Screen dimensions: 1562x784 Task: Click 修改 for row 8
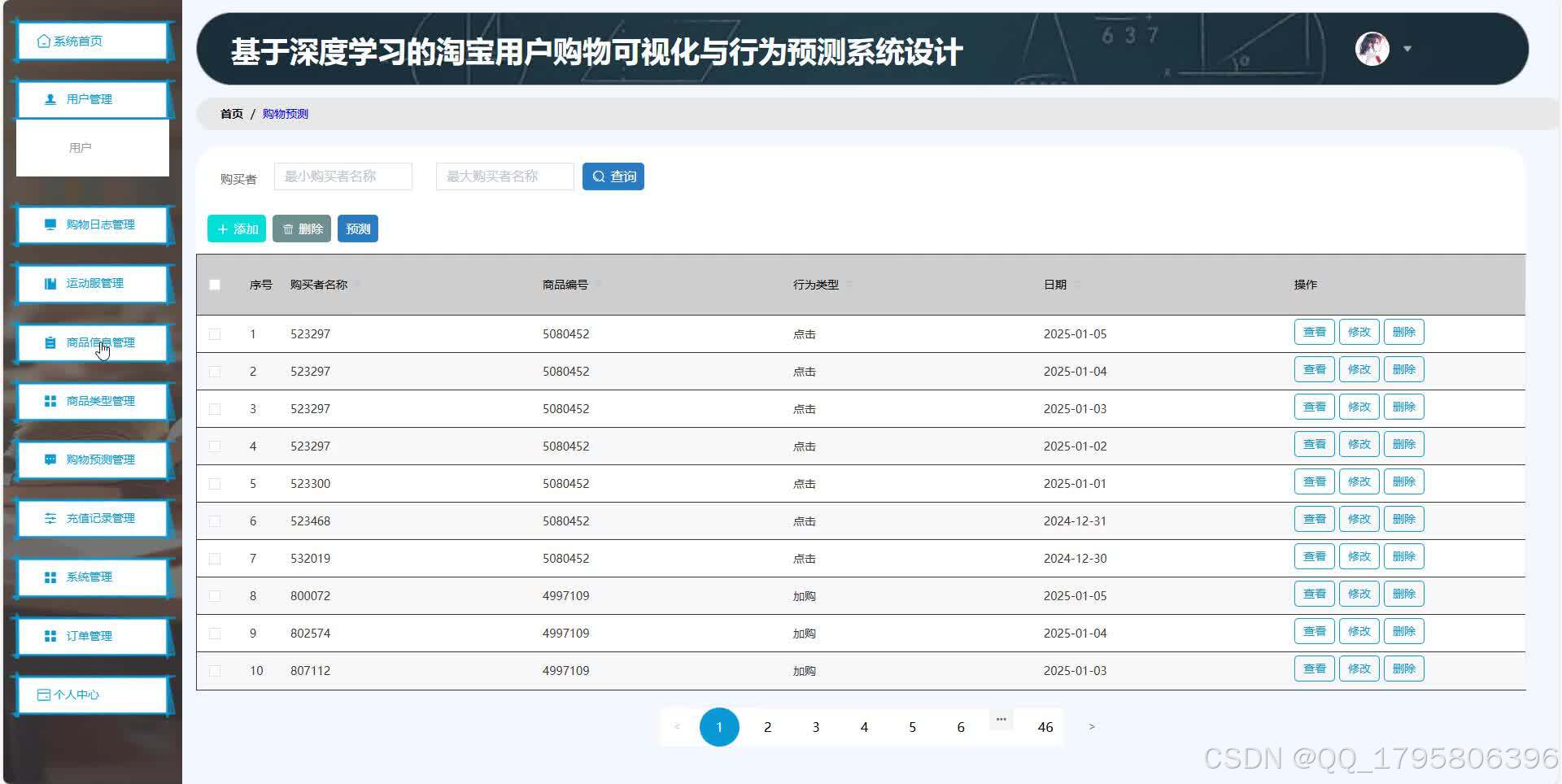pyautogui.click(x=1359, y=594)
